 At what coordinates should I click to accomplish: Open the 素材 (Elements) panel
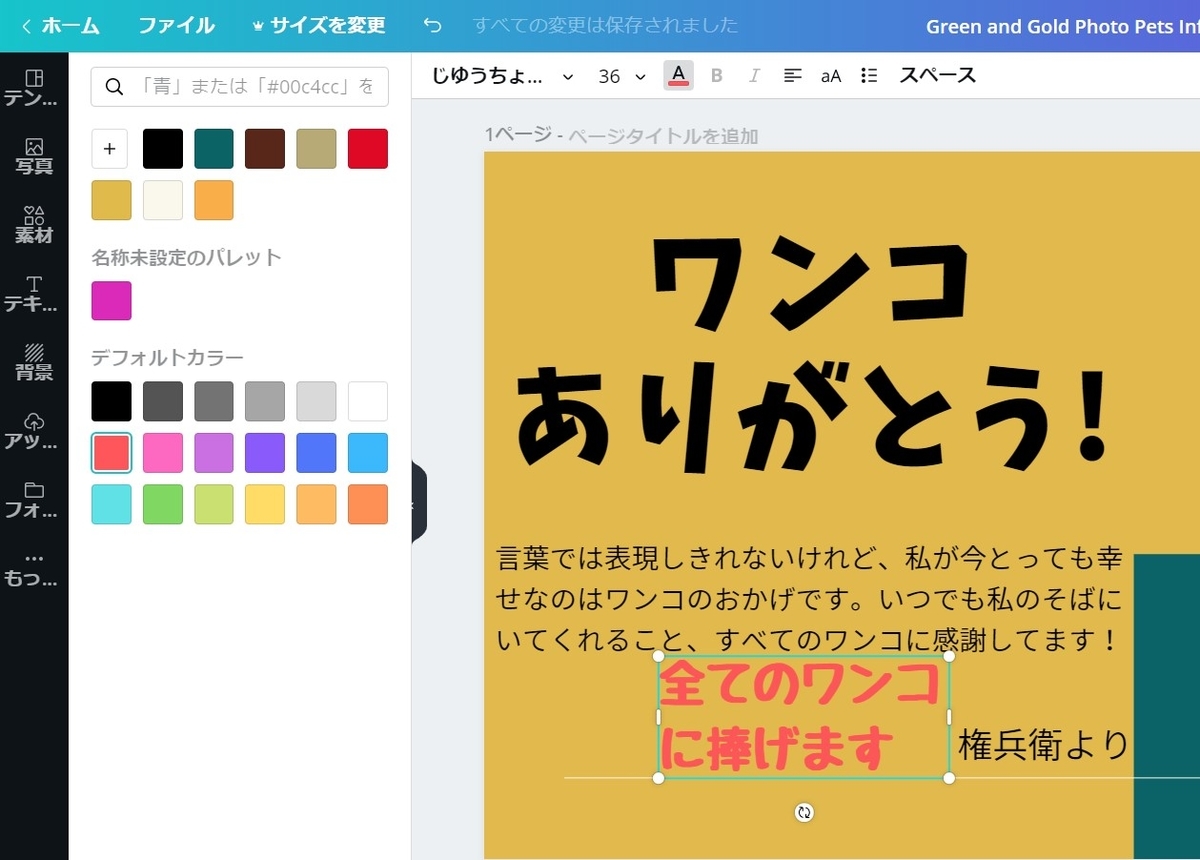click(x=34, y=225)
